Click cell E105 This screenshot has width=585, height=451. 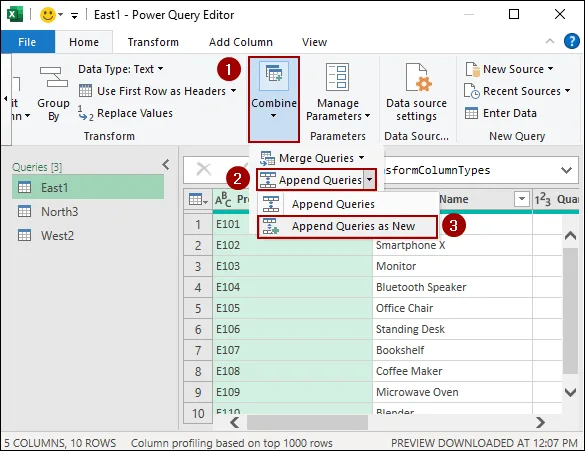(292, 308)
